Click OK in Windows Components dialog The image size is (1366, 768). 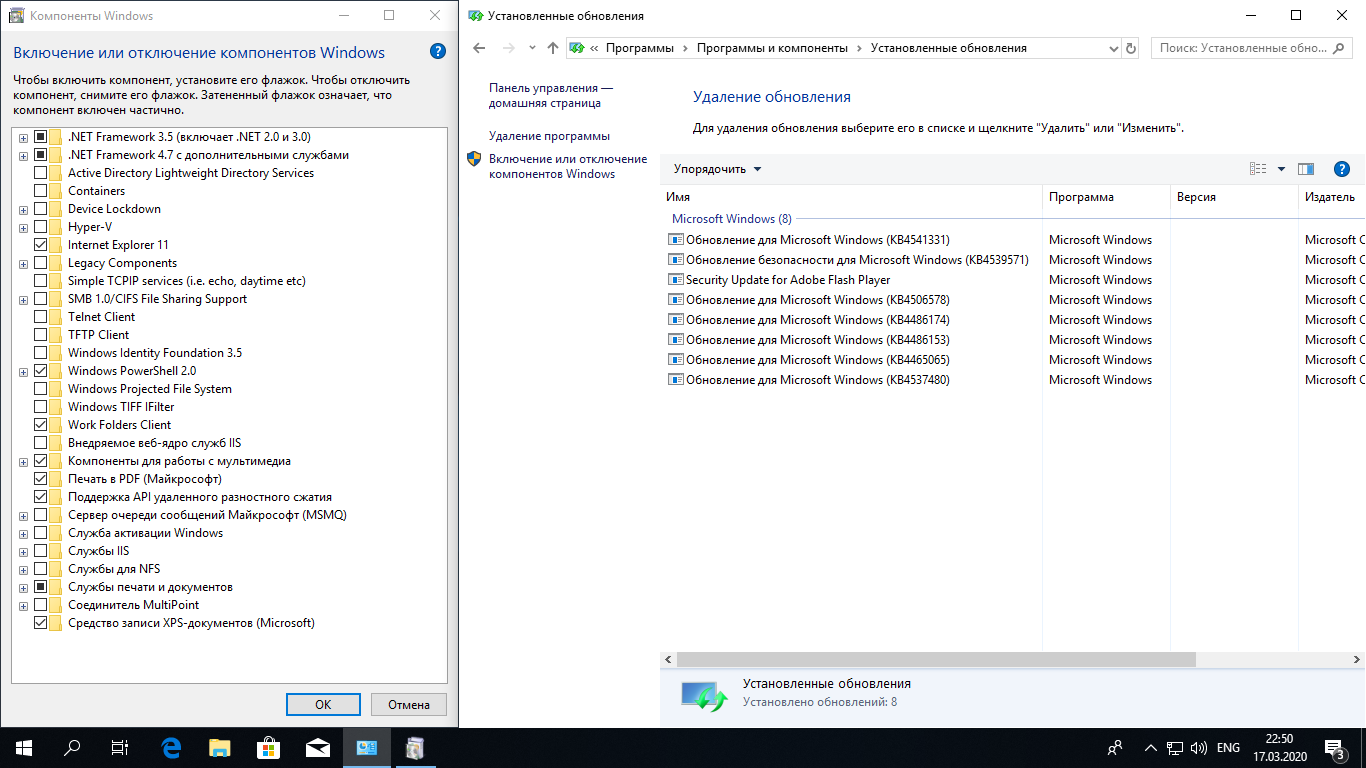click(323, 704)
